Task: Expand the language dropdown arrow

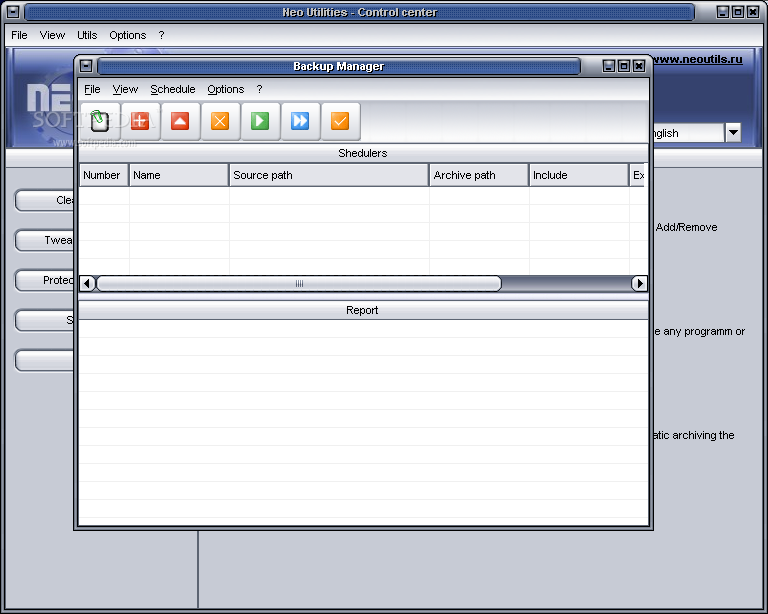Action: (x=733, y=132)
